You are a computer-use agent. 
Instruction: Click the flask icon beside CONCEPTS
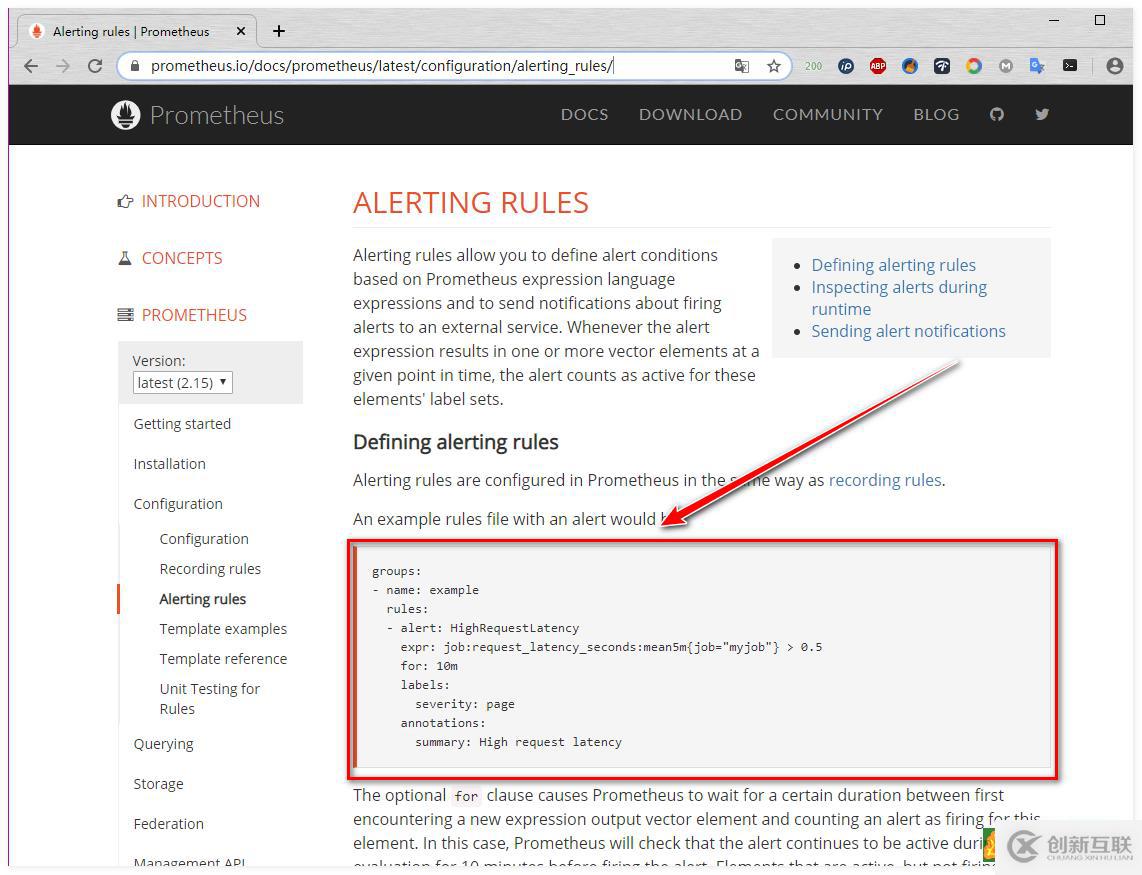pyautogui.click(x=125, y=258)
